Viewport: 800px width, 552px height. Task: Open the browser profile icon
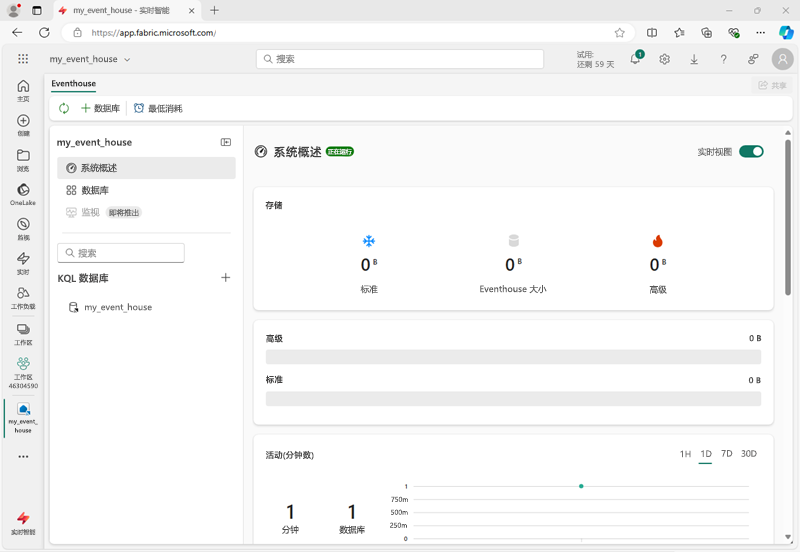click(x=14, y=10)
